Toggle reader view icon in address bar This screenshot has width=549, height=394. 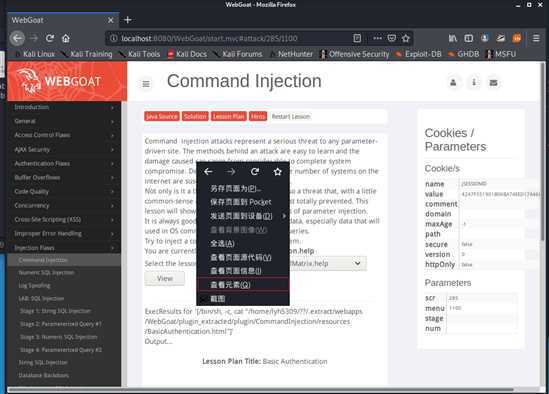pyautogui.click(x=357, y=38)
